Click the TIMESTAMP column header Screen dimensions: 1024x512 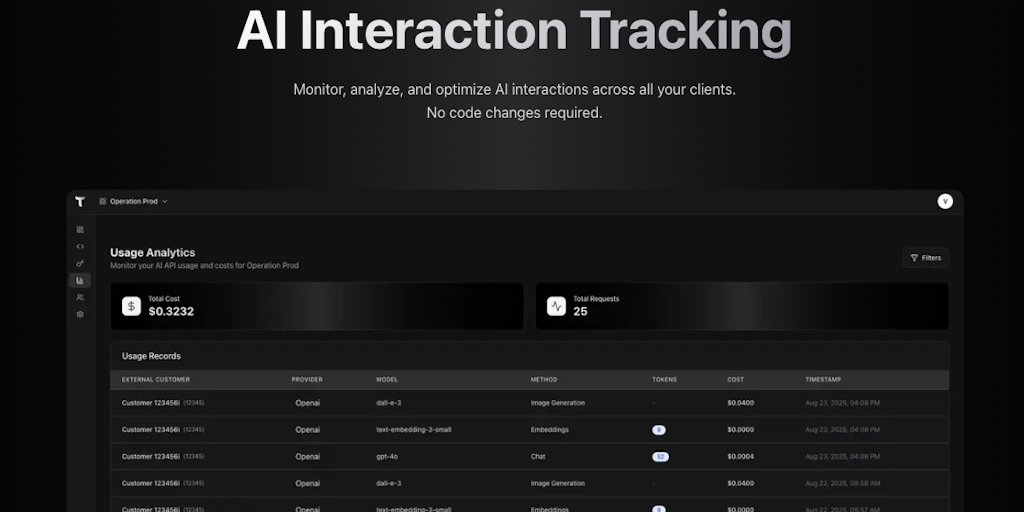click(x=823, y=379)
